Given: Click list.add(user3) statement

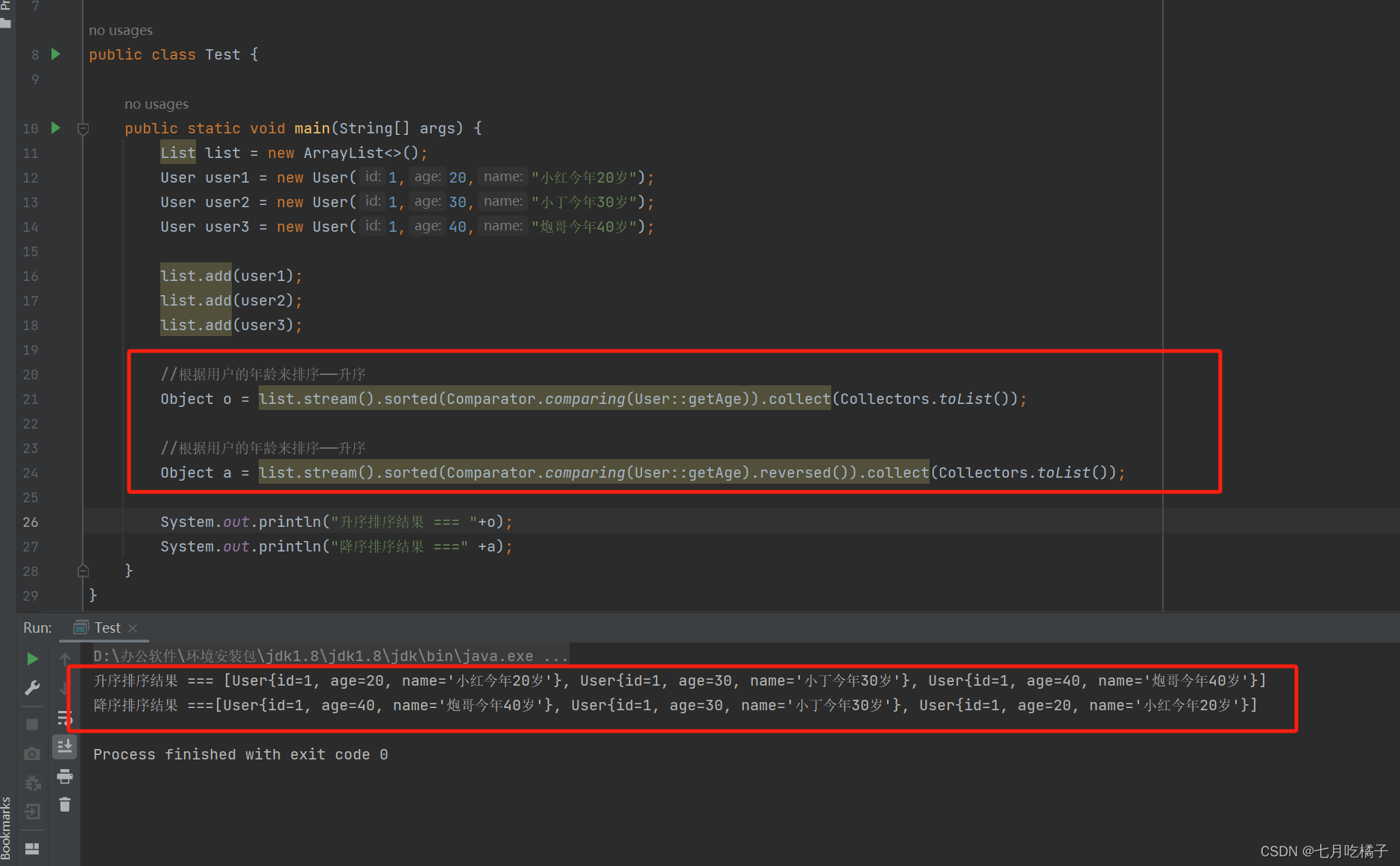Looking at the screenshot, I should [x=231, y=325].
